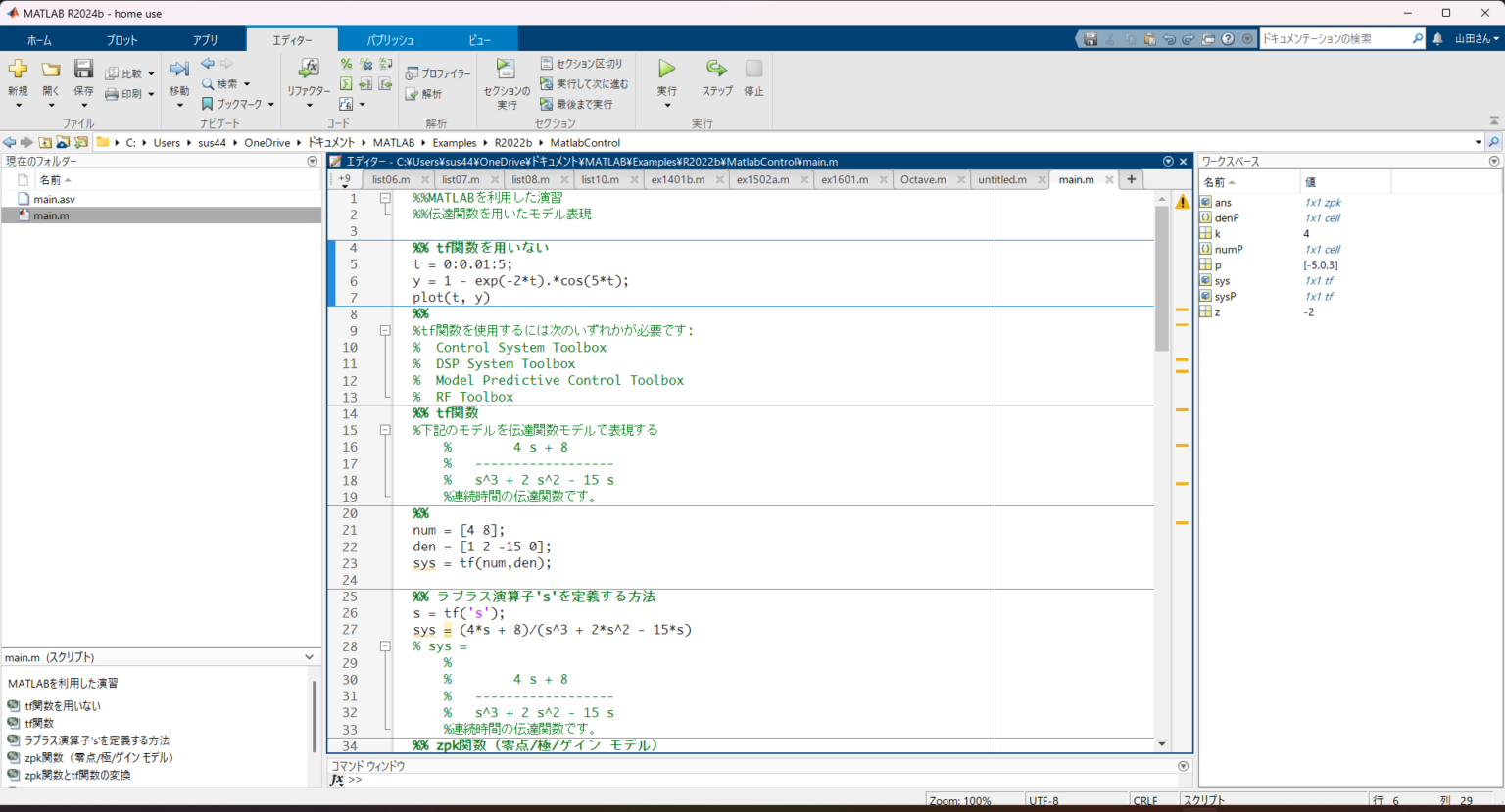Click the orange warning indicator in editor

click(1182, 202)
